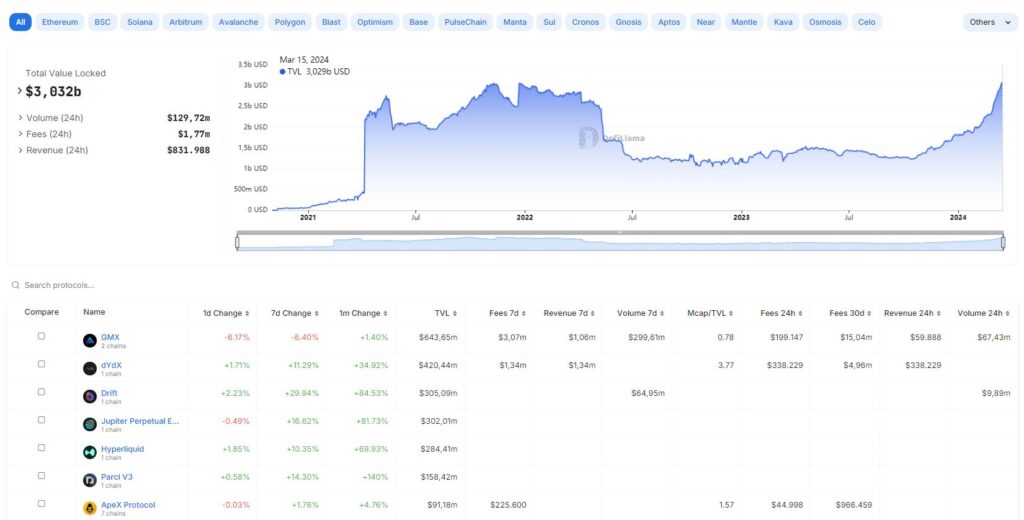Click the search magnifier icon
This screenshot has height=520, width=1024.
click(x=16, y=285)
